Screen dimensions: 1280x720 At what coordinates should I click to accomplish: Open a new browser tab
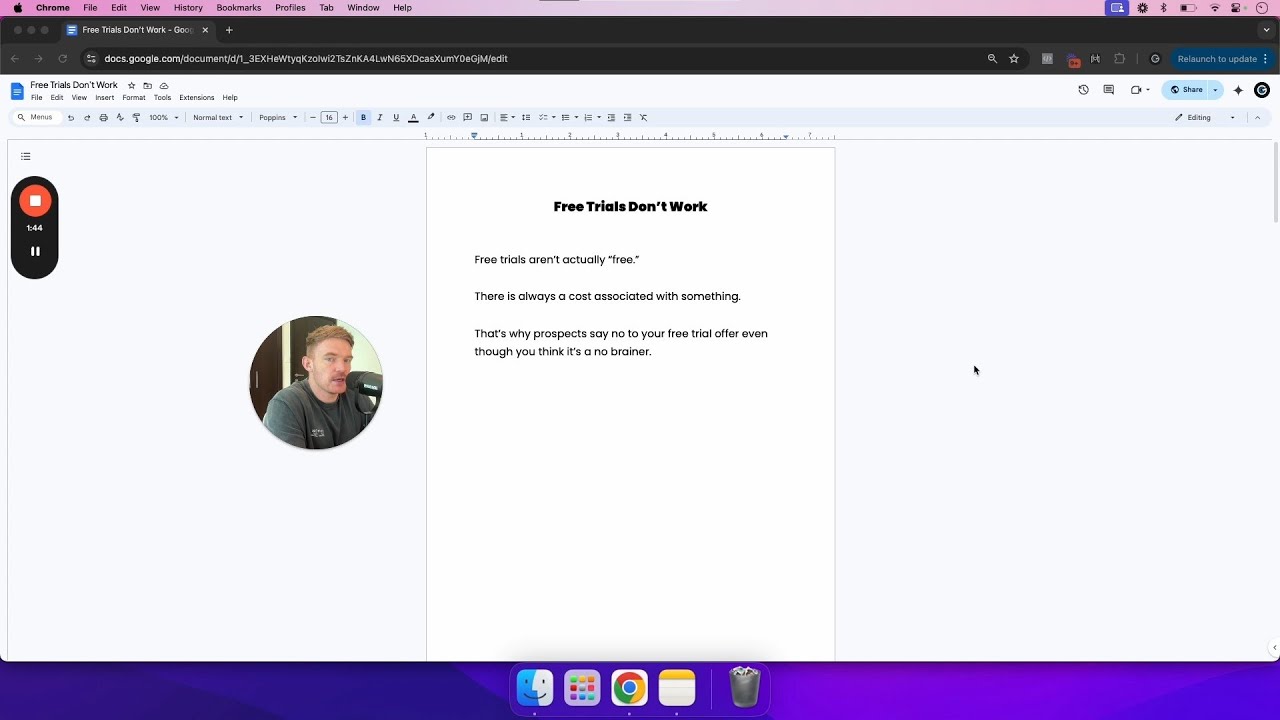229,30
